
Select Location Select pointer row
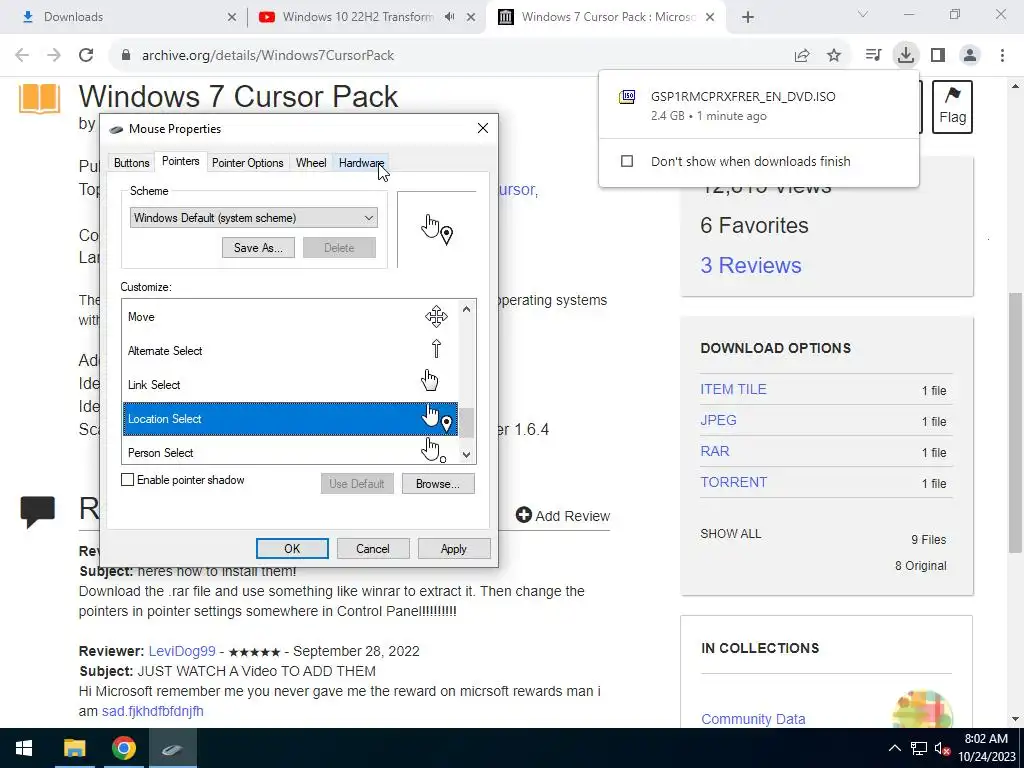click(x=291, y=419)
